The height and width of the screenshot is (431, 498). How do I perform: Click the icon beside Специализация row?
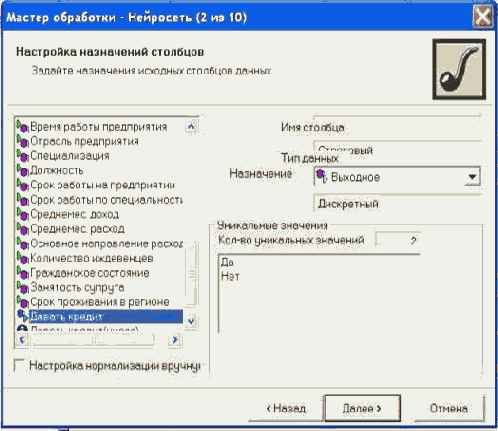22,156
